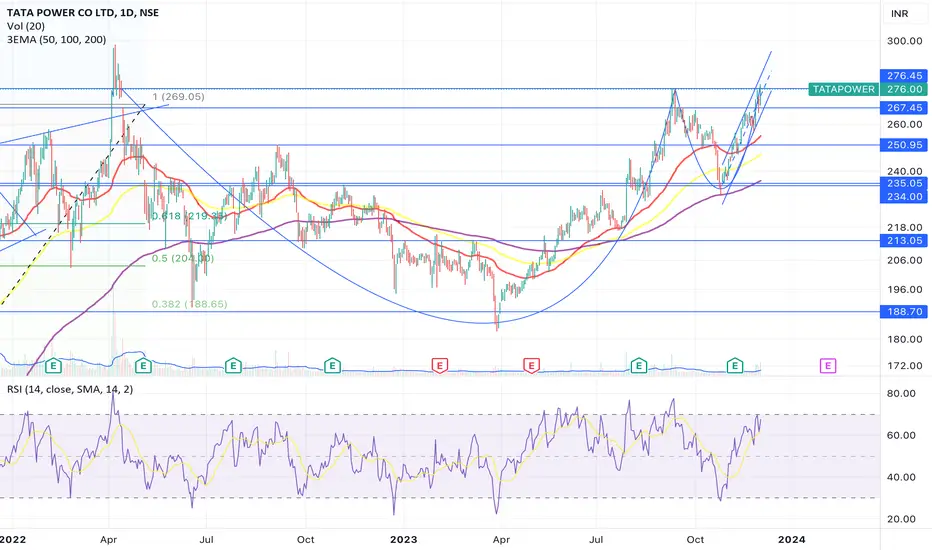This screenshot has height=550, width=932.
Task: Open the red E earnings marker after Apr 2023
Action: pos(531,365)
